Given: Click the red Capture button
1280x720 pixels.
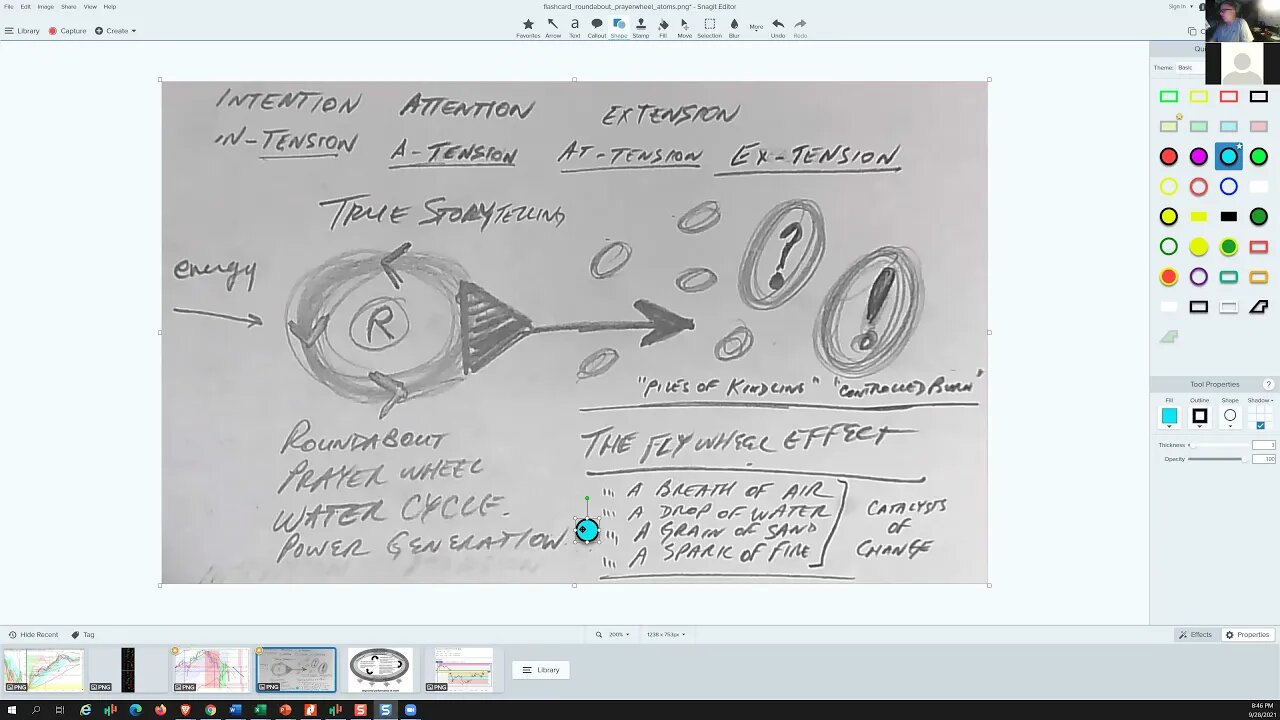Looking at the screenshot, I should click(67, 31).
